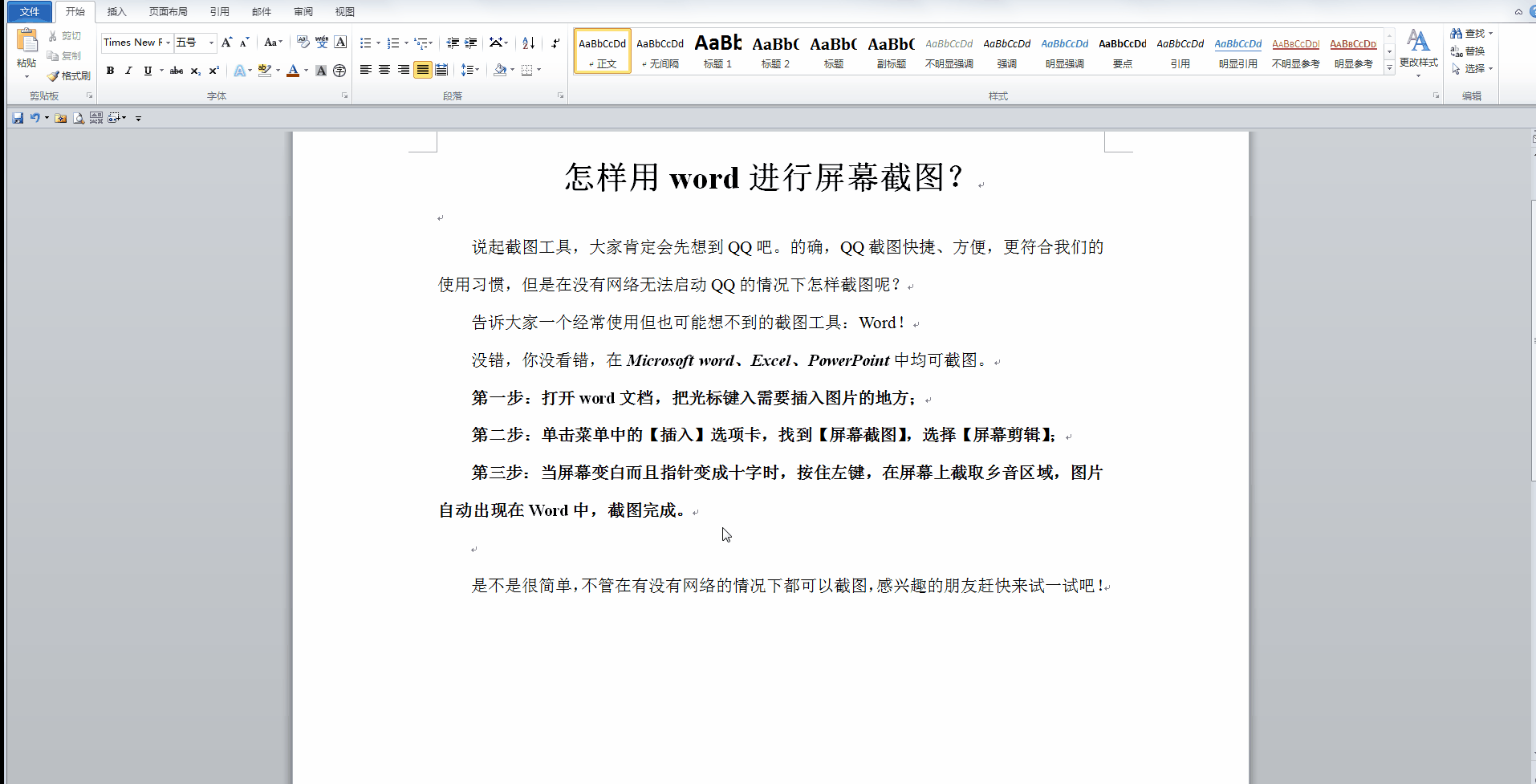
Task: Grow font size with the large A icon
Action: click(x=226, y=43)
